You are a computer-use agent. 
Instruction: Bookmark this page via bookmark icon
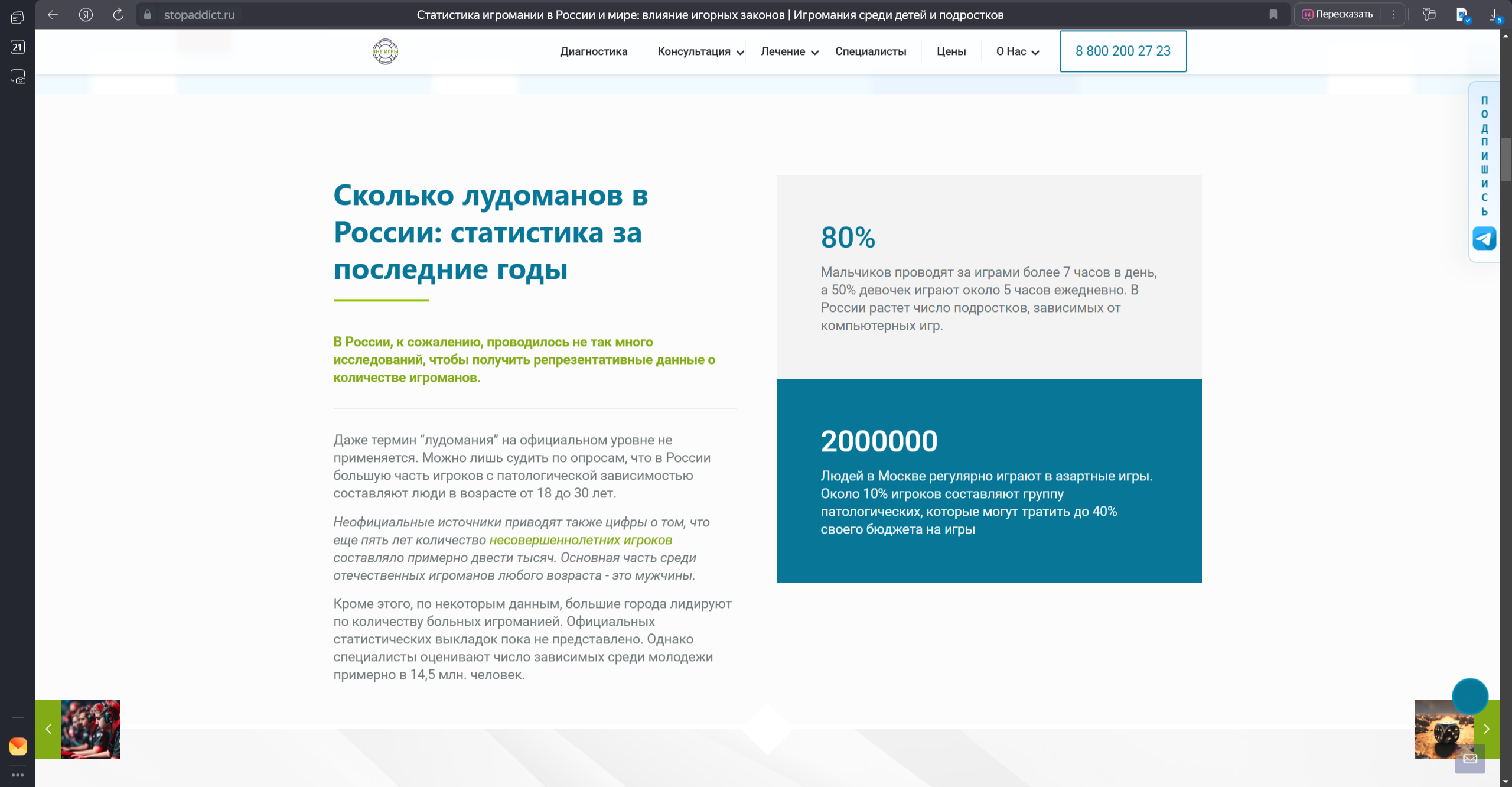point(1273,15)
